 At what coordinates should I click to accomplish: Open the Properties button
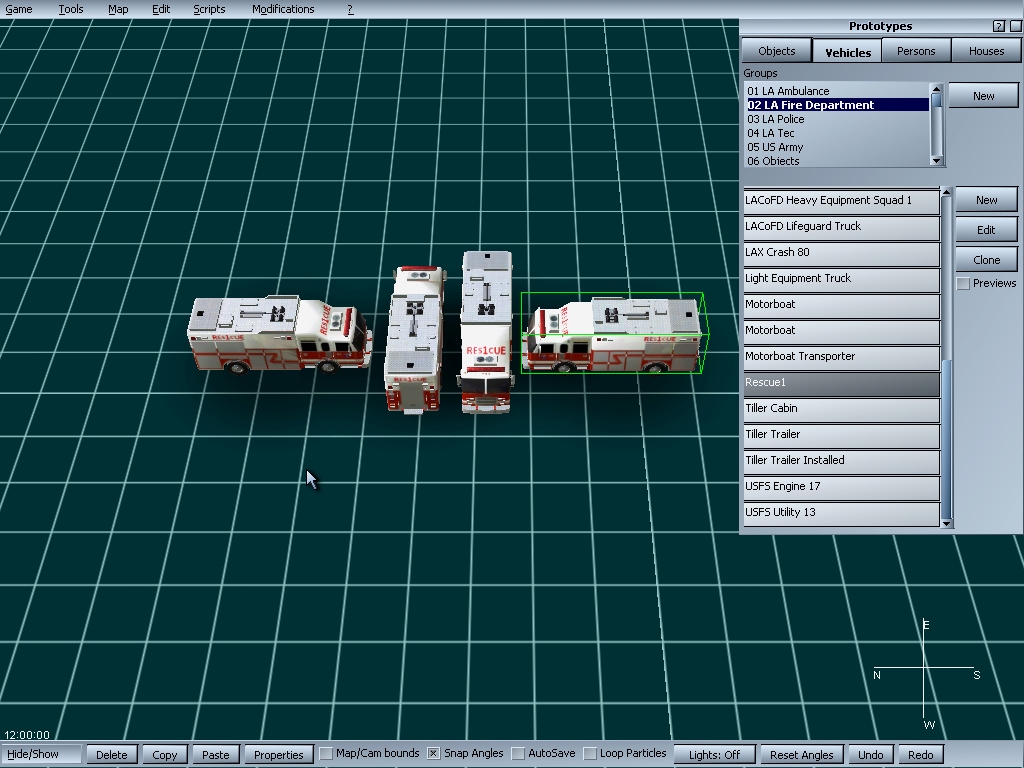coord(278,754)
